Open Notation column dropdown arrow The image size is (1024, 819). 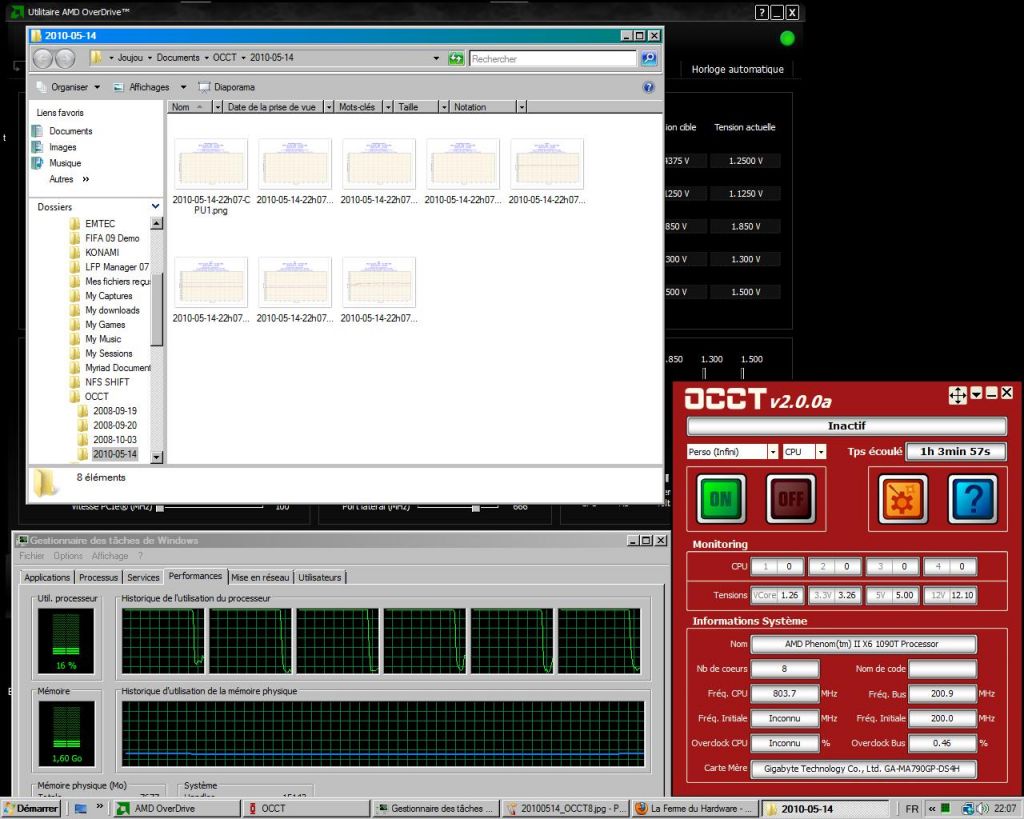click(x=521, y=107)
